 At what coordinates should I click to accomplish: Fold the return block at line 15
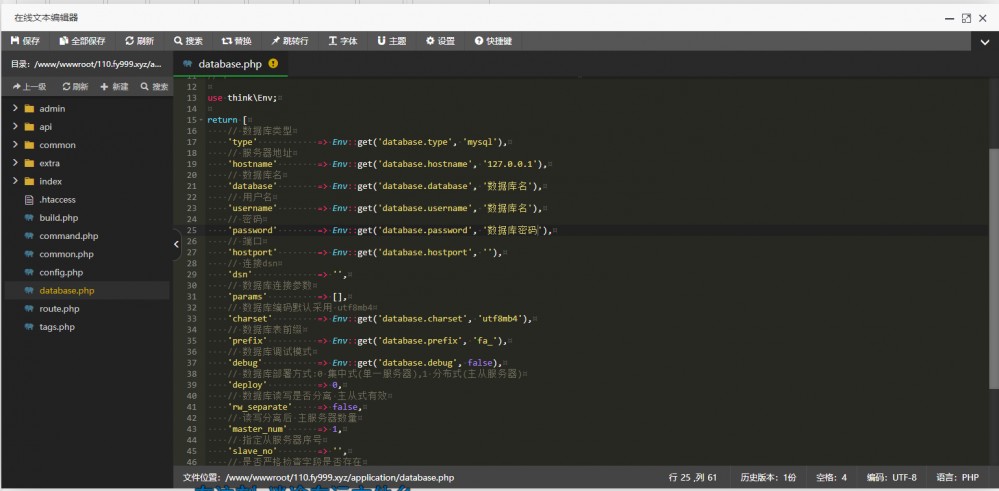click(201, 120)
